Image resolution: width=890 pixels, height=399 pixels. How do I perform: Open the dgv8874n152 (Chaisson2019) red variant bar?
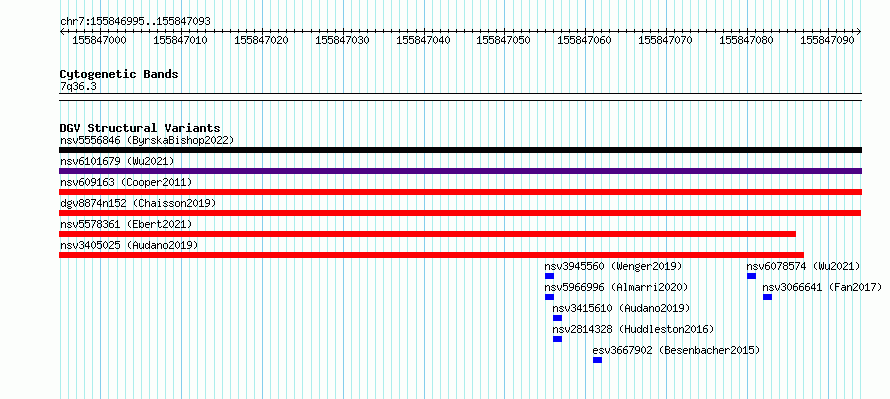pos(460,213)
